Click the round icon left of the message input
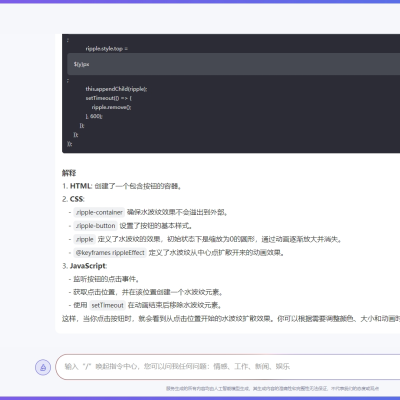 43,367
